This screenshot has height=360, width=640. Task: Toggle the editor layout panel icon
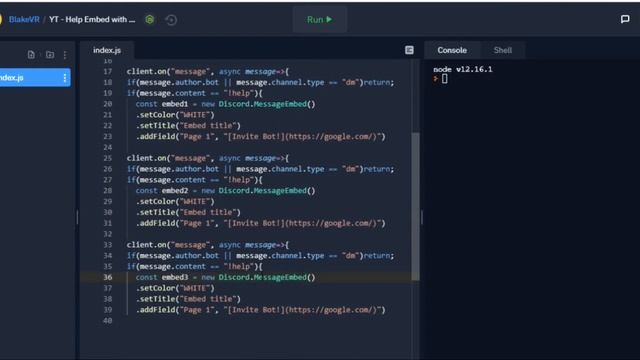click(409, 50)
